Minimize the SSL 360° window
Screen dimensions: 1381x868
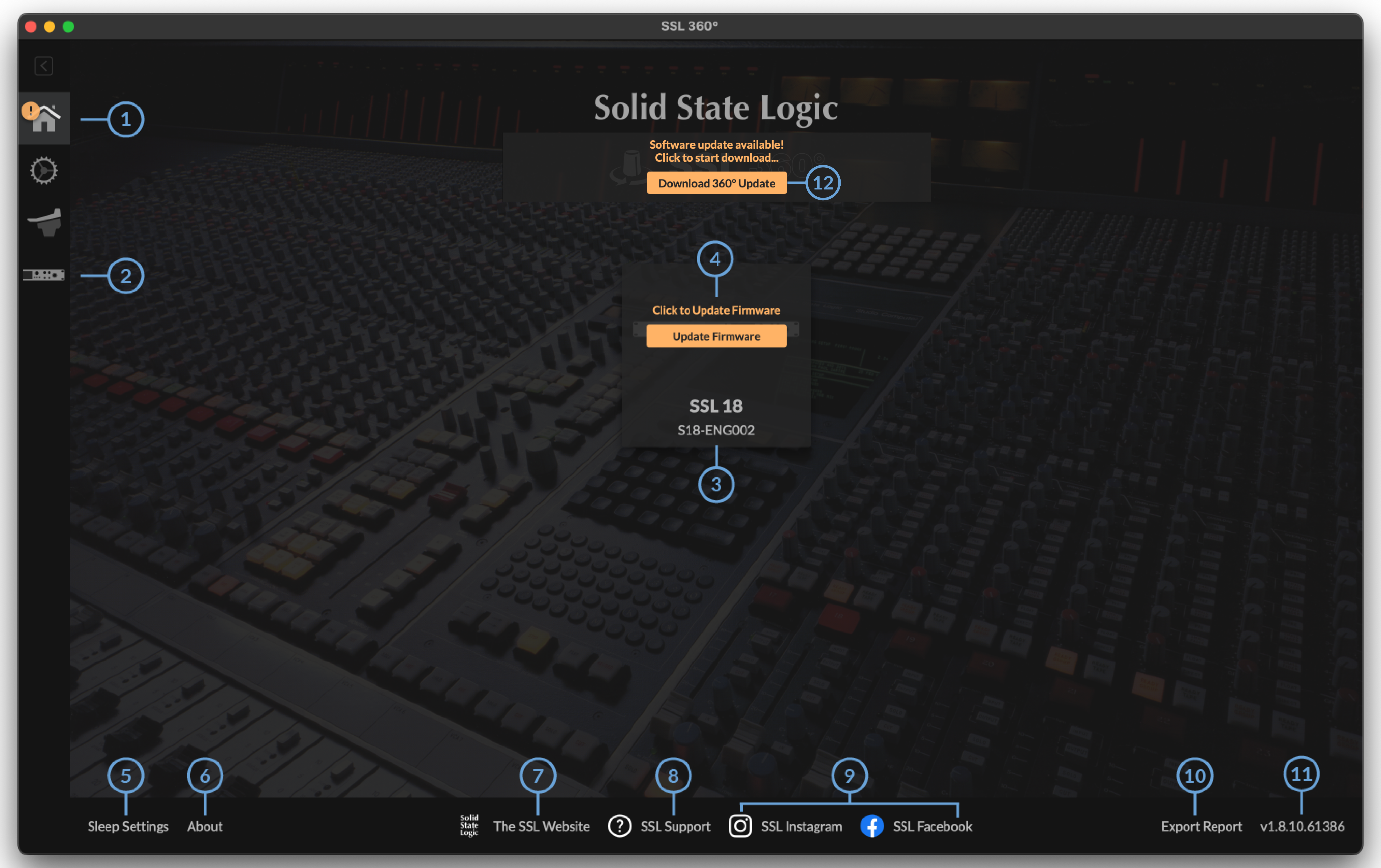pyautogui.click(x=49, y=26)
